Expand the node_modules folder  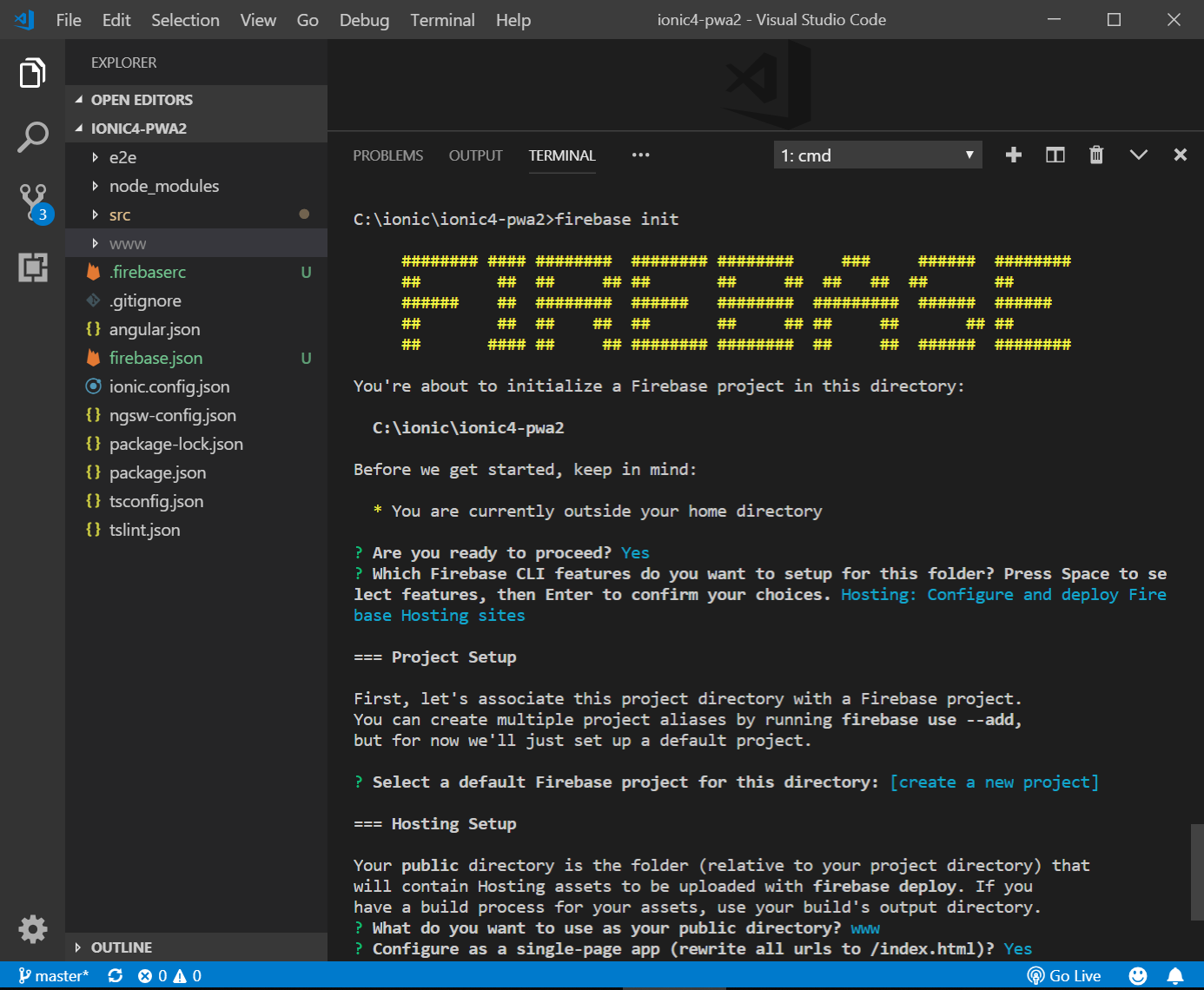[x=163, y=186]
